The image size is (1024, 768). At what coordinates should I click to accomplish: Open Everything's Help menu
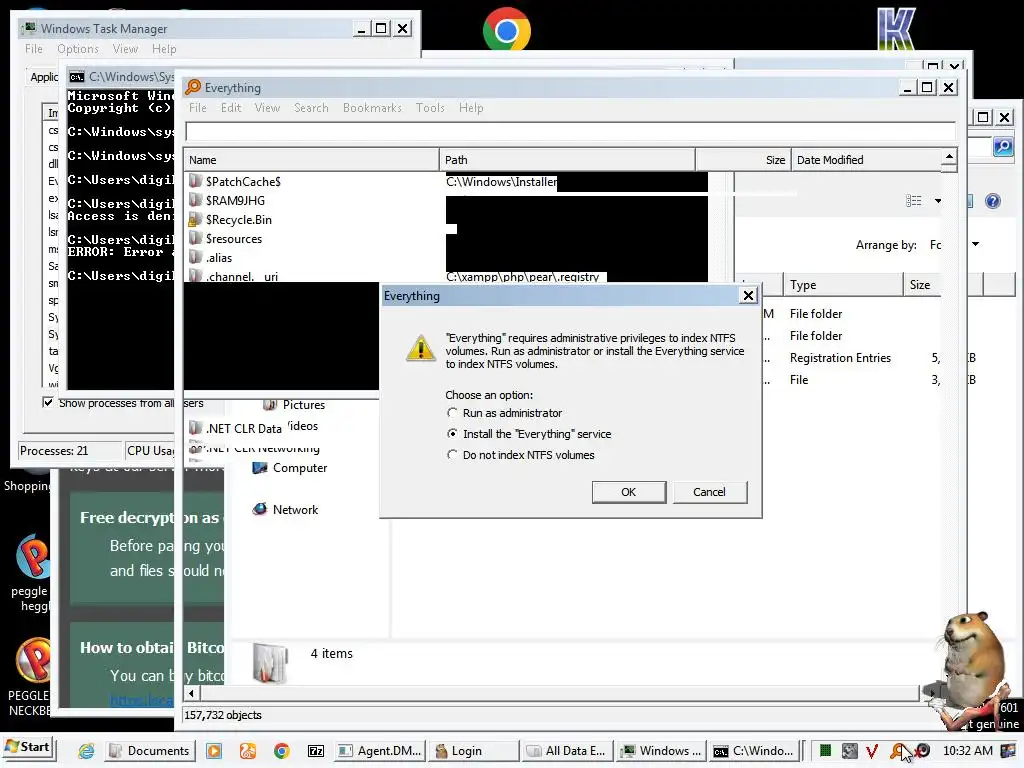(471, 108)
